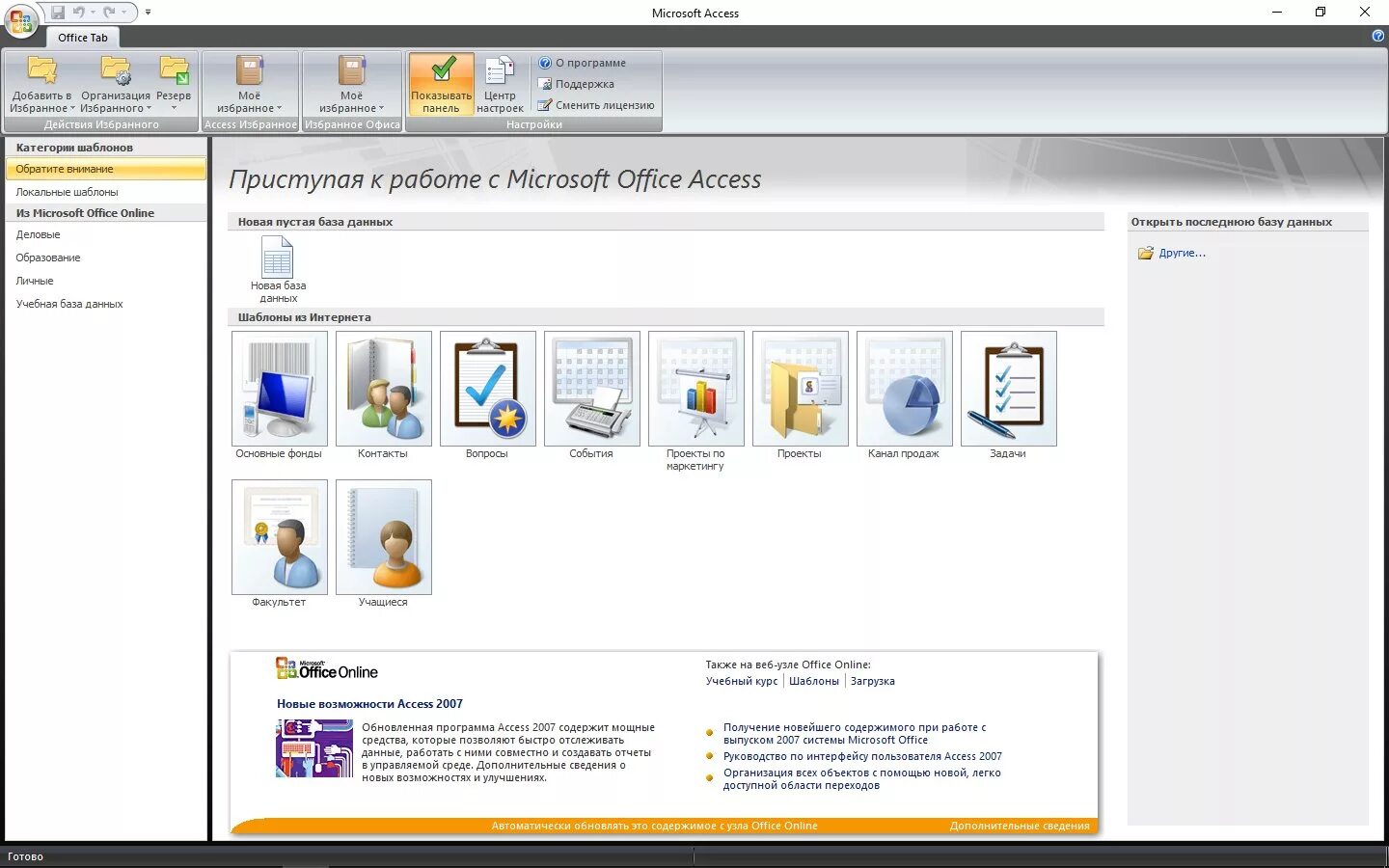Open Моё избранное in Access Избранное group
Screen dimensions: 1389x868
click(x=250, y=85)
